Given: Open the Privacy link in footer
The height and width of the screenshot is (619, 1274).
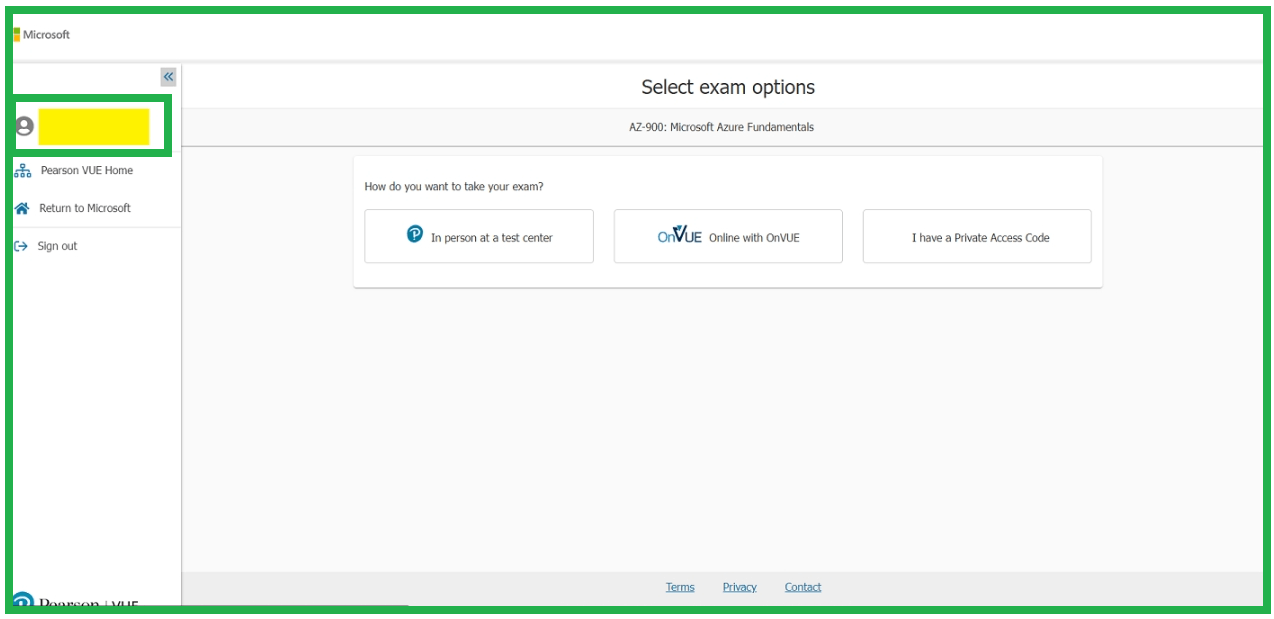Looking at the screenshot, I should [740, 587].
